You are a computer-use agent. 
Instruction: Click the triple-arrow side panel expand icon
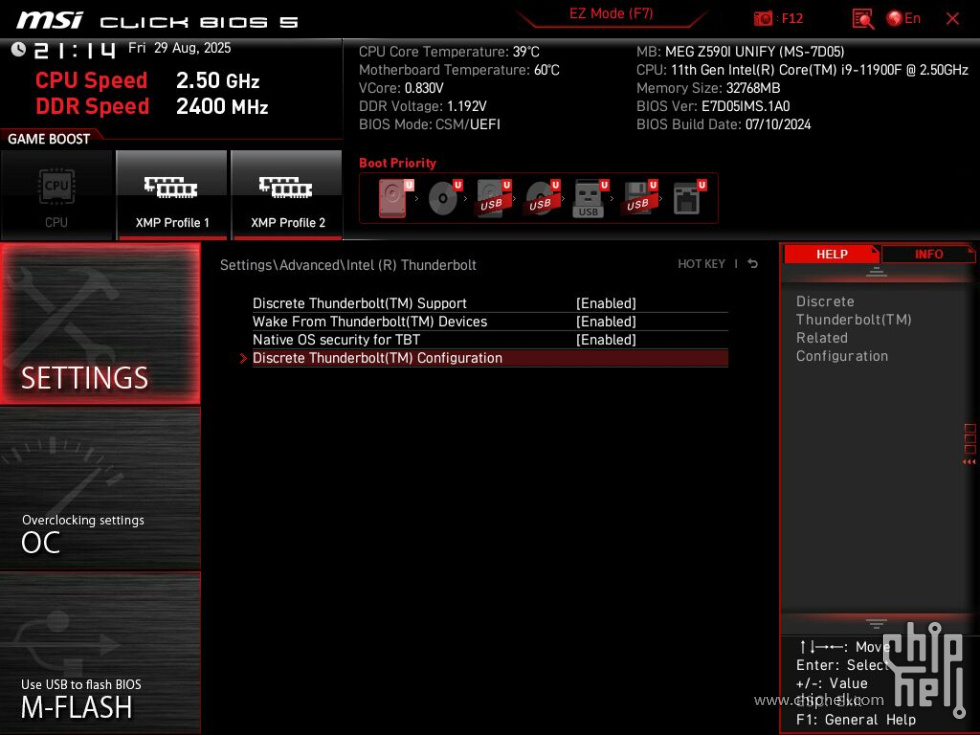[969, 462]
